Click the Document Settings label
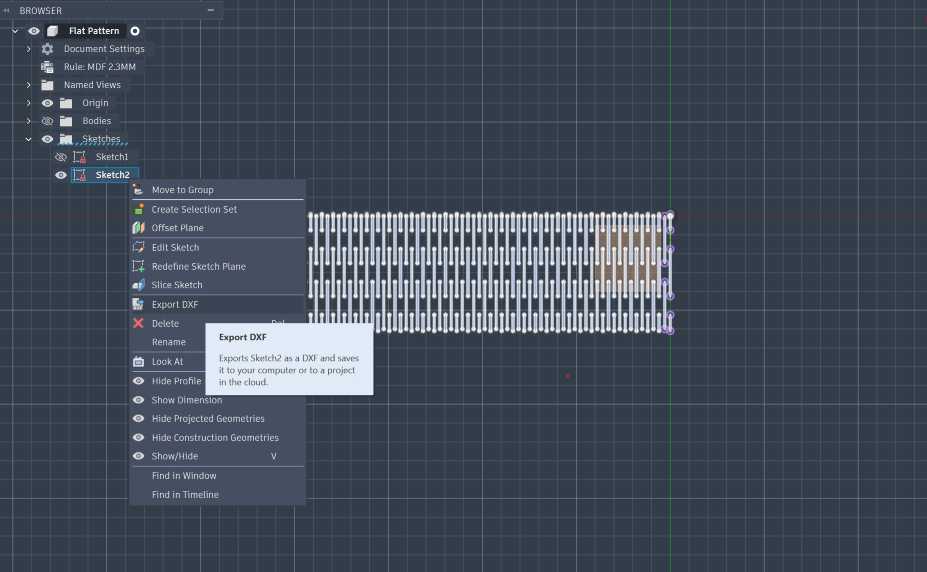The image size is (927, 572). pyautogui.click(x=104, y=49)
